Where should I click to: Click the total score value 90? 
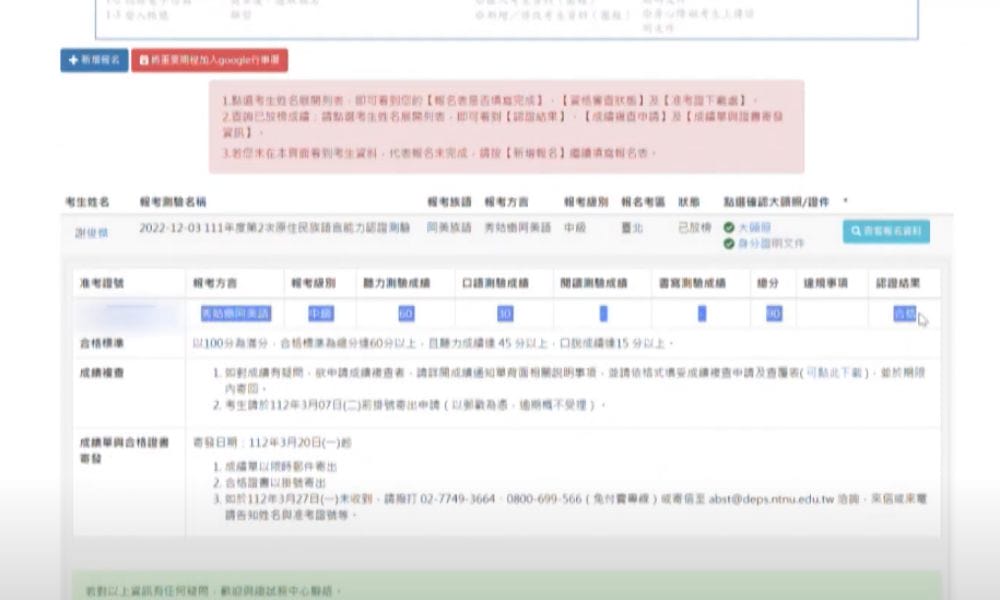pyautogui.click(x=773, y=314)
